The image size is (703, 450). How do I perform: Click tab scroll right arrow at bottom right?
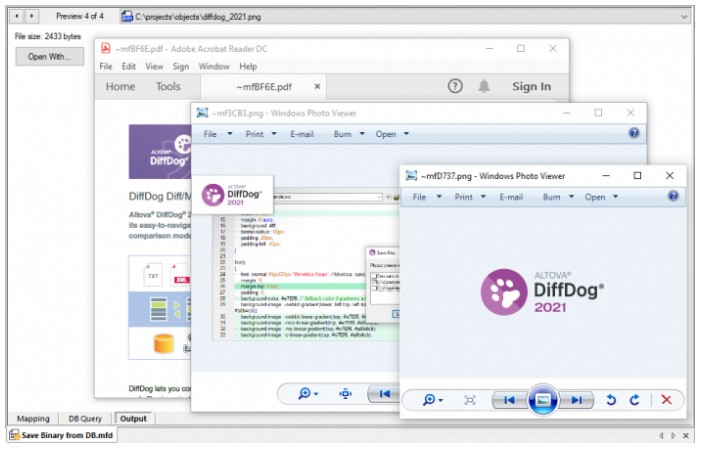[x=673, y=436]
